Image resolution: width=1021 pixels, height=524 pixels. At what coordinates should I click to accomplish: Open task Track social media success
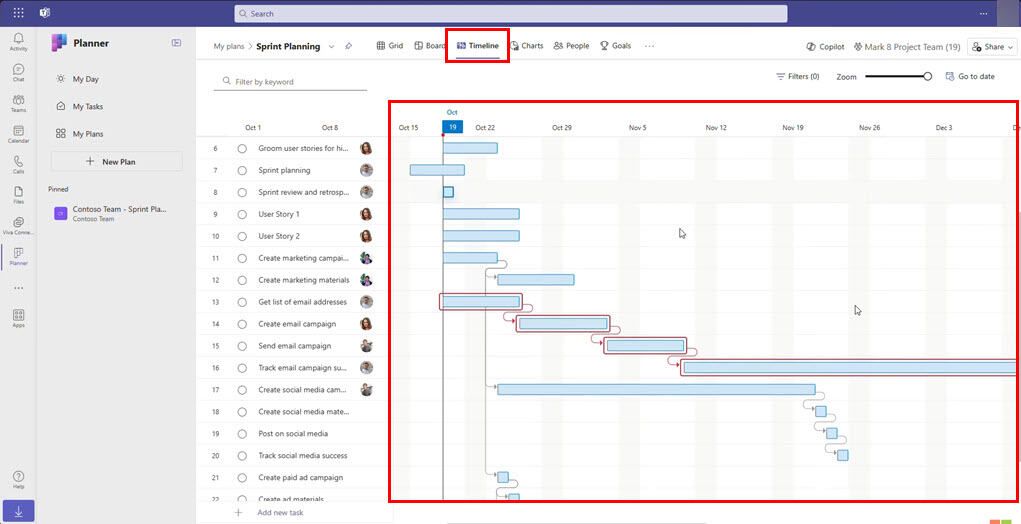[303, 456]
